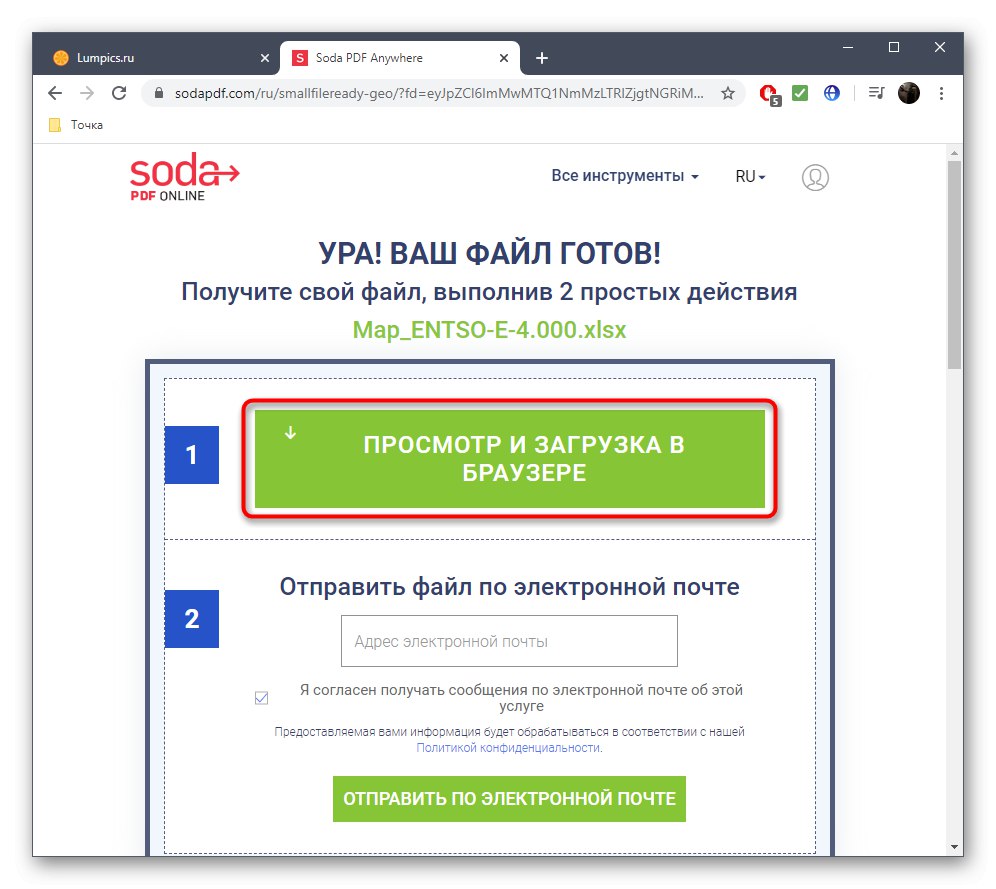Open the RU language dropdown
Image resolution: width=996 pixels, height=889 pixels.
tap(750, 176)
